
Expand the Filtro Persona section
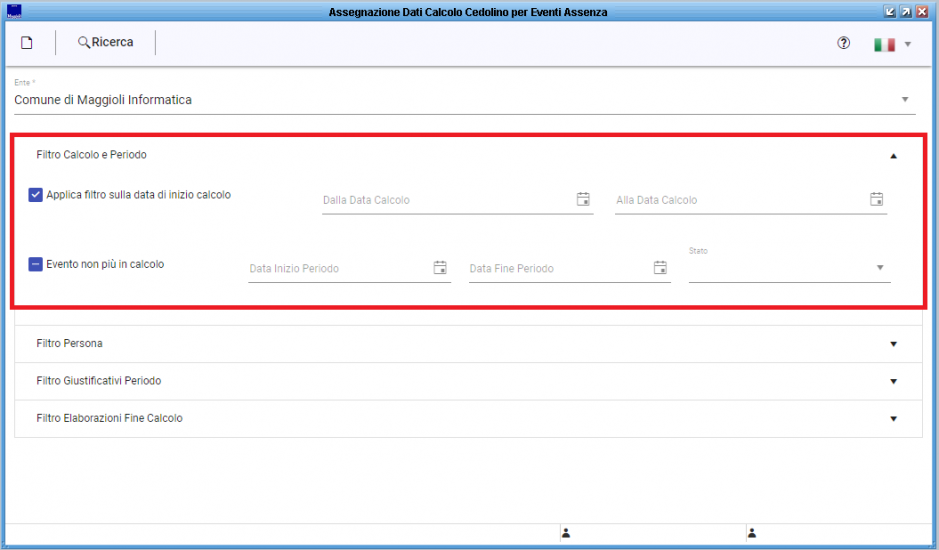pyautogui.click(x=468, y=344)
